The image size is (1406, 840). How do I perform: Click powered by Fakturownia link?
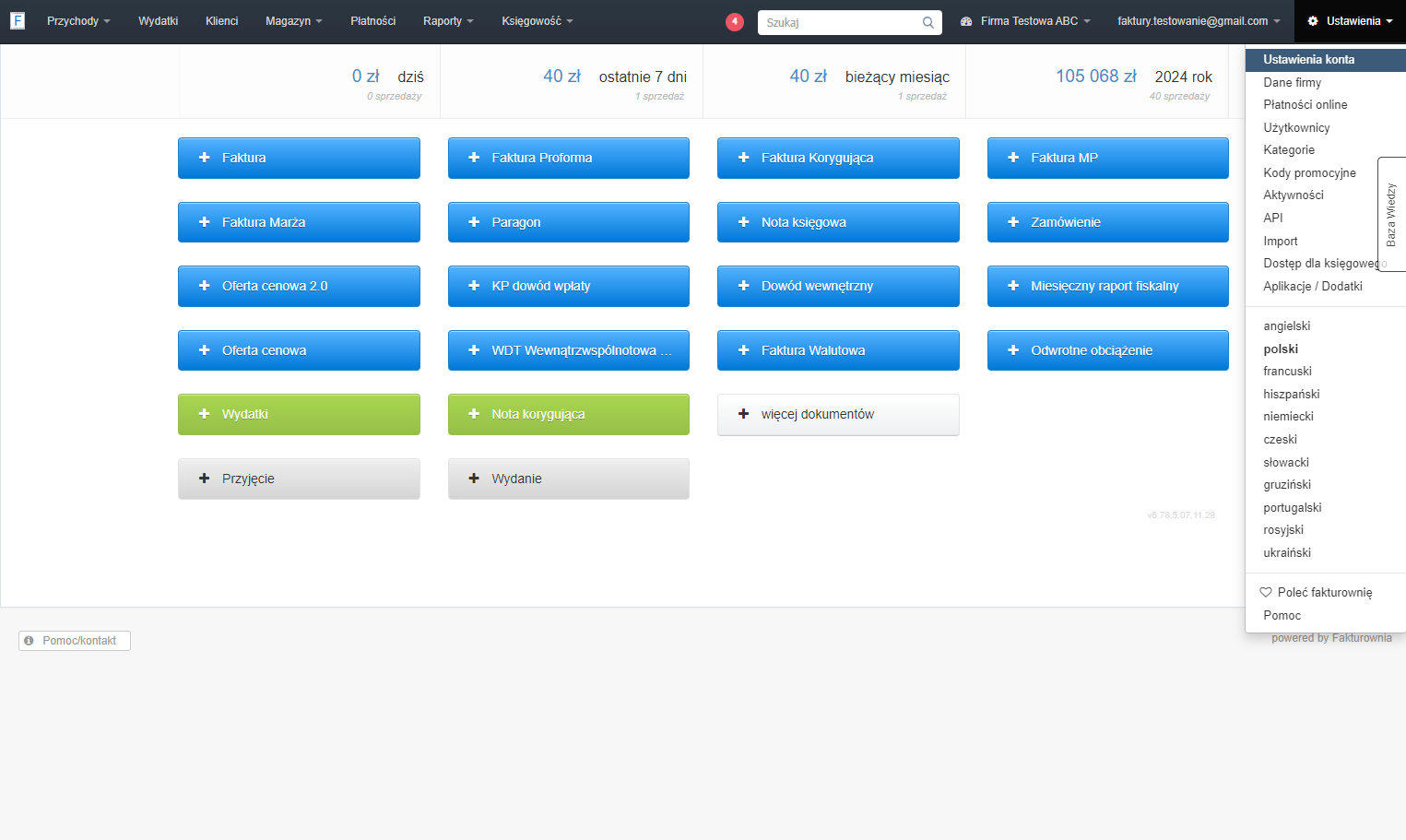pyautogui.click(x=1331, y=638)
